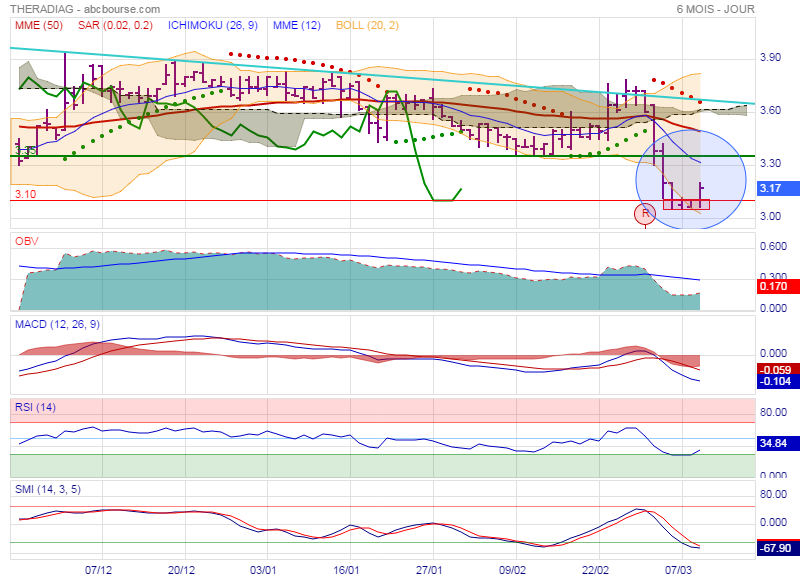Click the 0.600 OBV axis value
The image size is (800, 580).
click(x=773, y=246)
